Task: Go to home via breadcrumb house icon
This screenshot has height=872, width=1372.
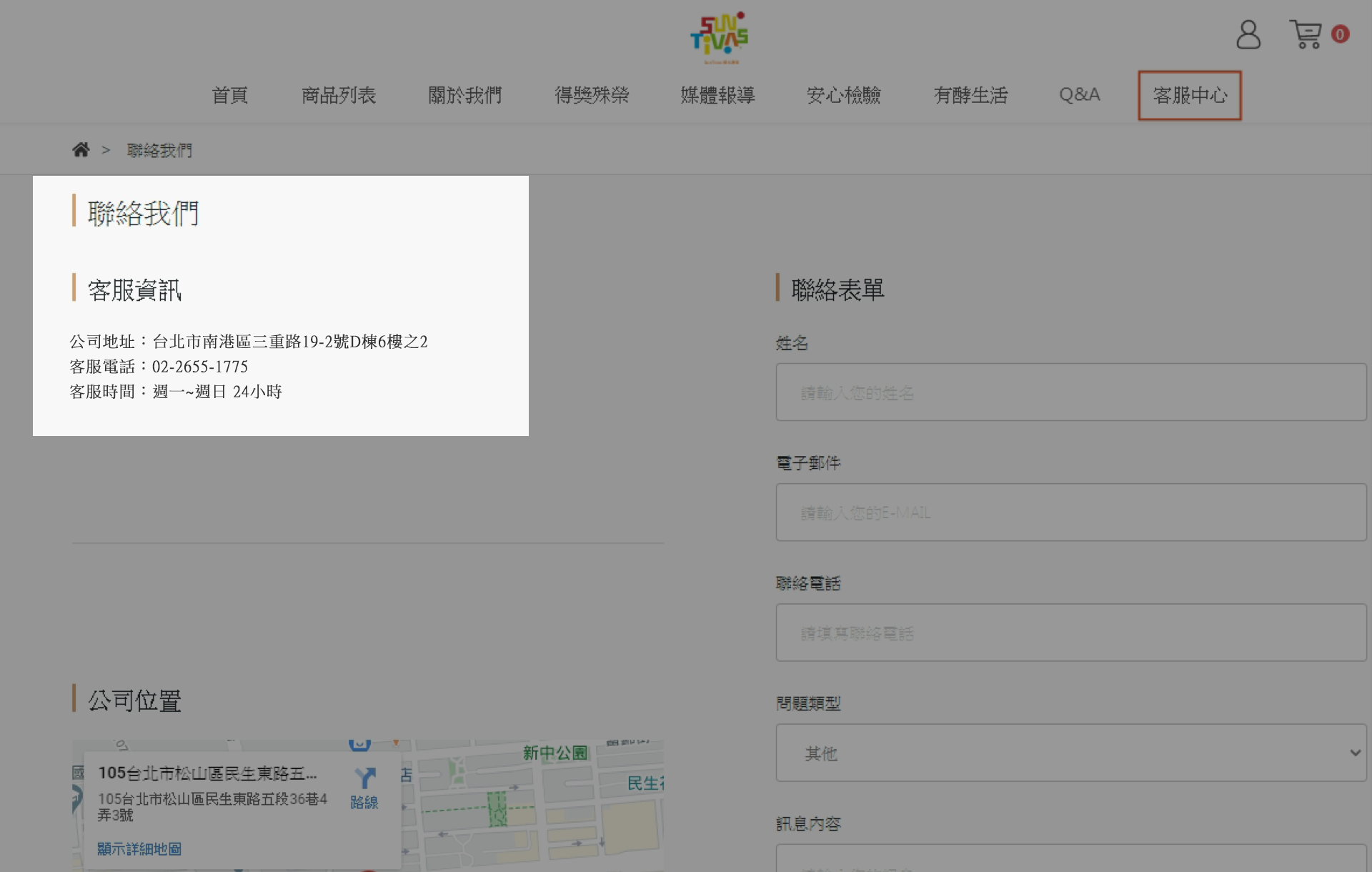Action: (x=81, y=149)
